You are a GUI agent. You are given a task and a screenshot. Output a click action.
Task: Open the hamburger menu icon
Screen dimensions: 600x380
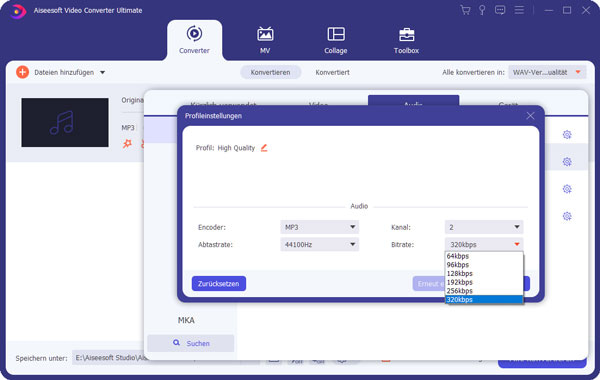point(519,10)
